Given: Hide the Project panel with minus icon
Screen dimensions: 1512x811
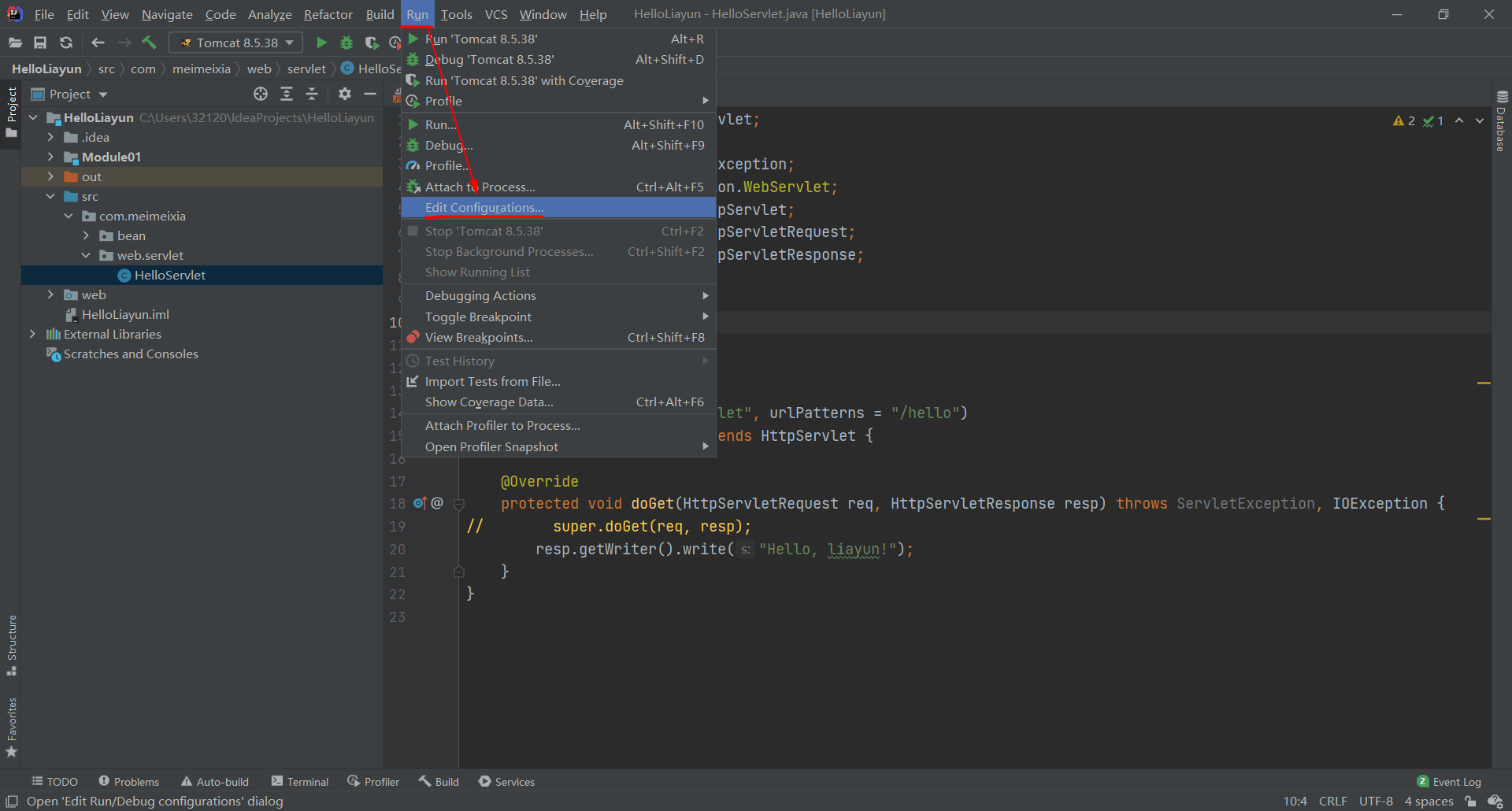Looking at the screenshot, I should 369,94.
